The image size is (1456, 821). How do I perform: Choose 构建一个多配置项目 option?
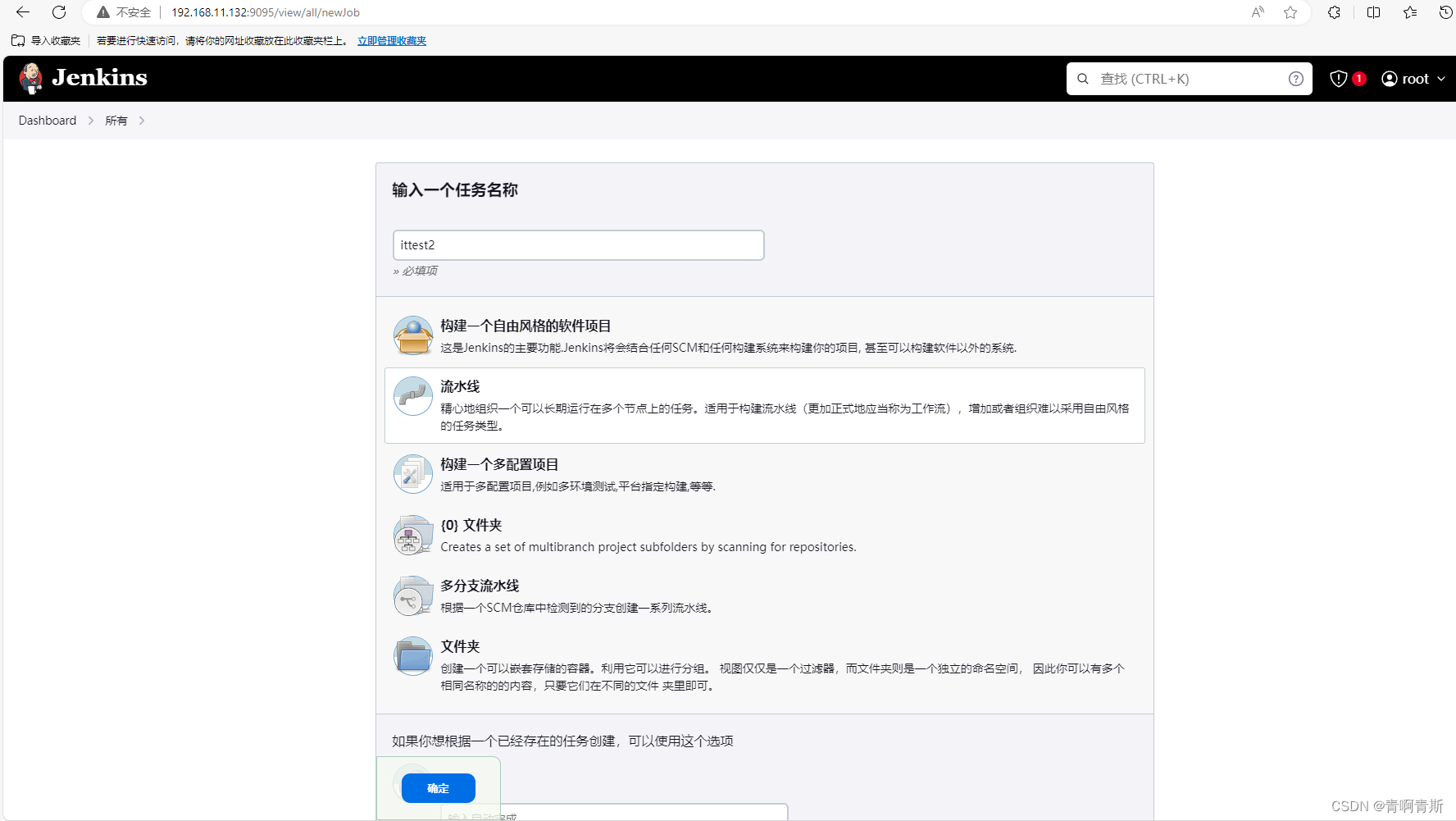(765, 474)
